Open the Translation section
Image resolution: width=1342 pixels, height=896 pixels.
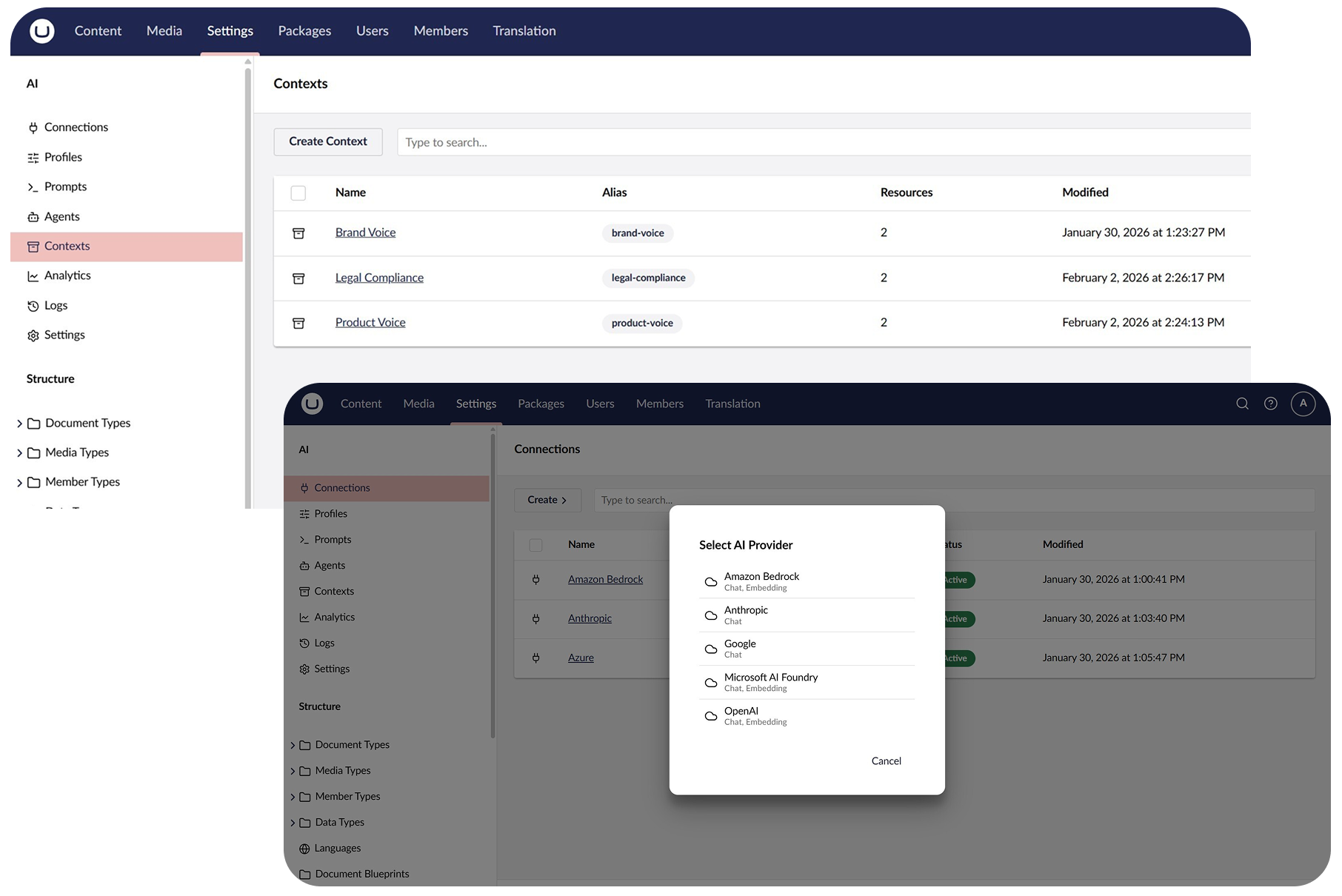pyautogui.click(x=524, y=31)
